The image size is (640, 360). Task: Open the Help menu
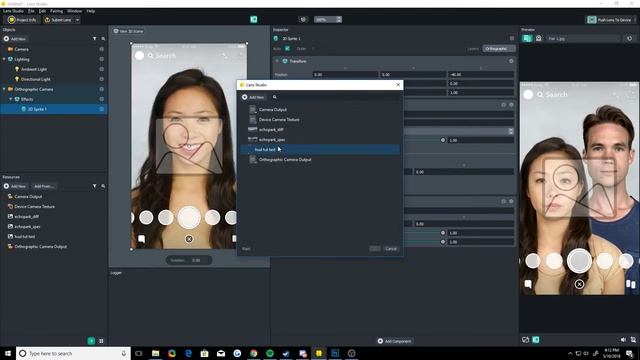[x=91, y=11]
